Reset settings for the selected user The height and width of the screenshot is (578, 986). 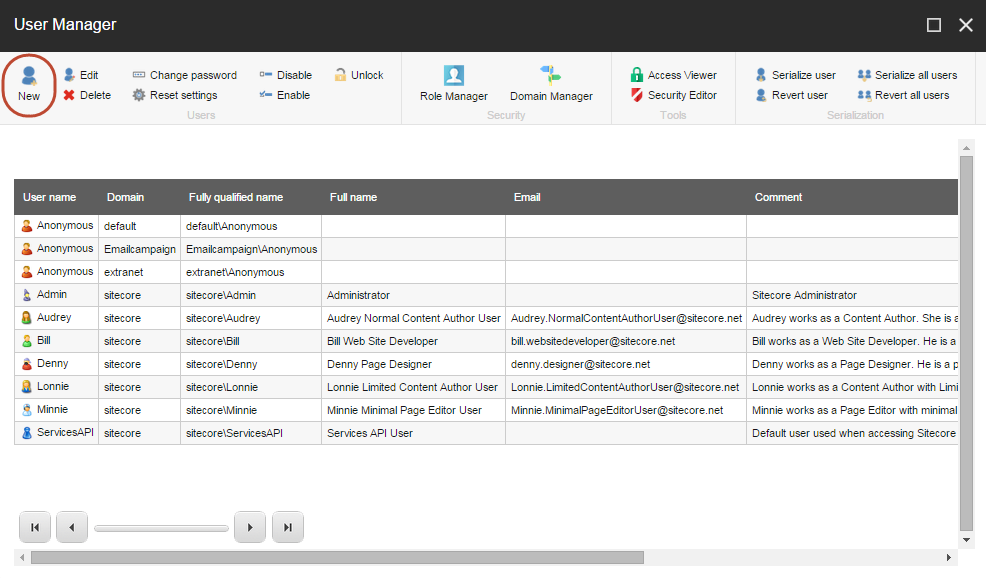point(180,94)
